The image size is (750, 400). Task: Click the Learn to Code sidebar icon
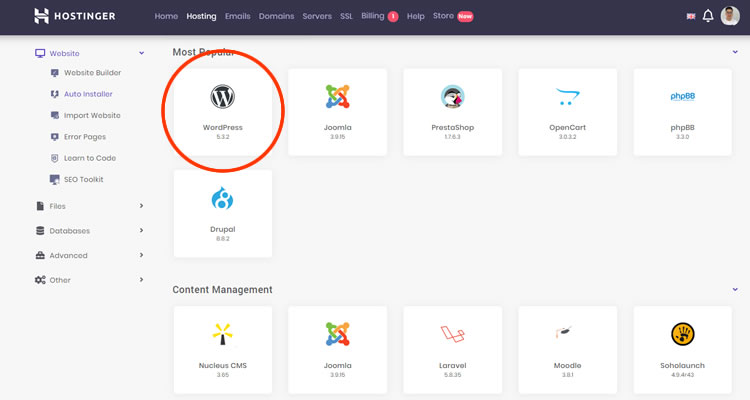point(55,158)
